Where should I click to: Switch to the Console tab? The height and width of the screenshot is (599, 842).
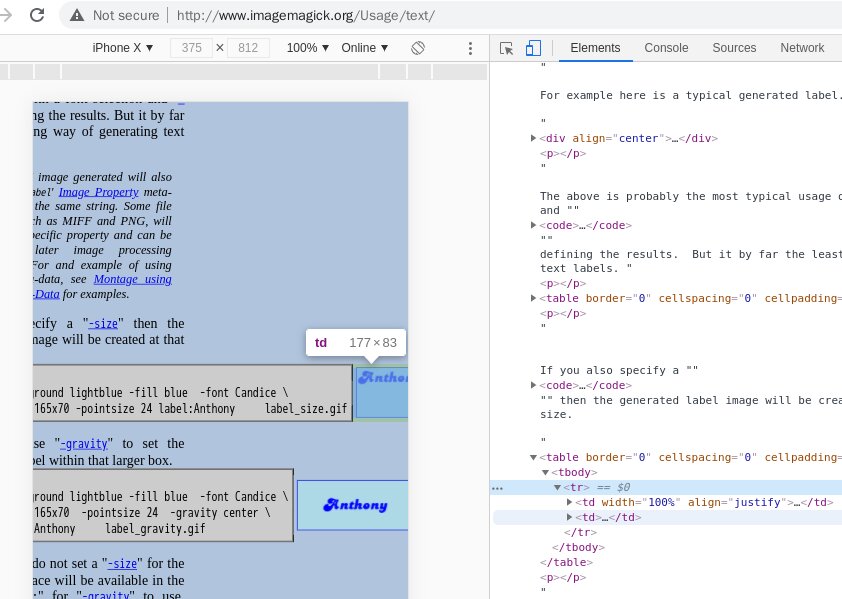coord(666,48)
